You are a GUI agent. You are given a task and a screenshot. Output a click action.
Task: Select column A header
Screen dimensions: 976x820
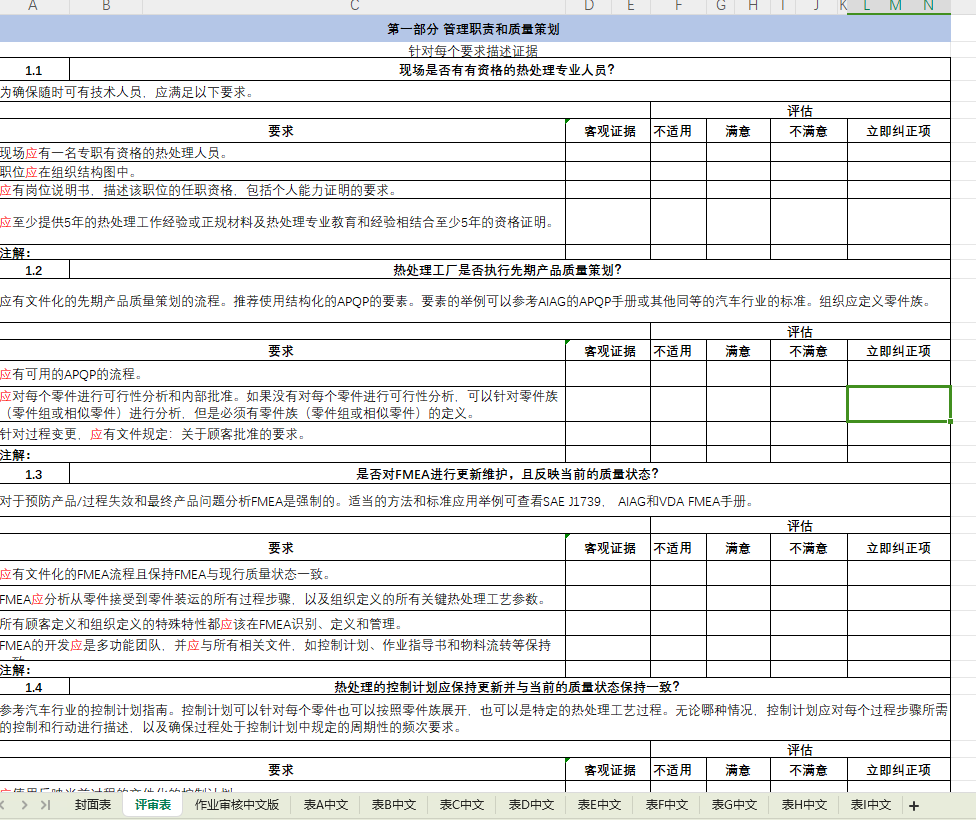click(x=33, y=7)
